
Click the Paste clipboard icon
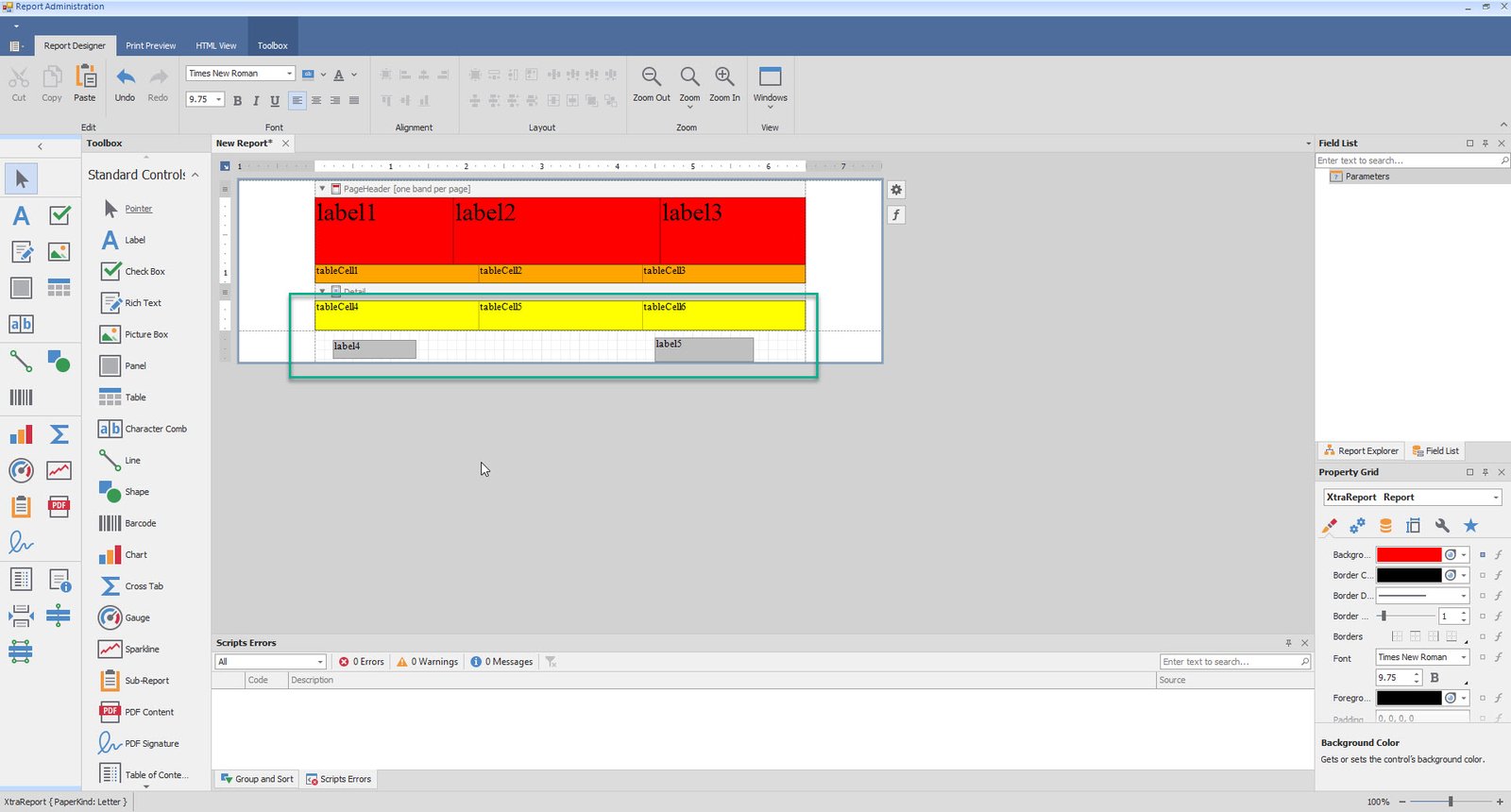pyautogui.click(x=85, y=78)
